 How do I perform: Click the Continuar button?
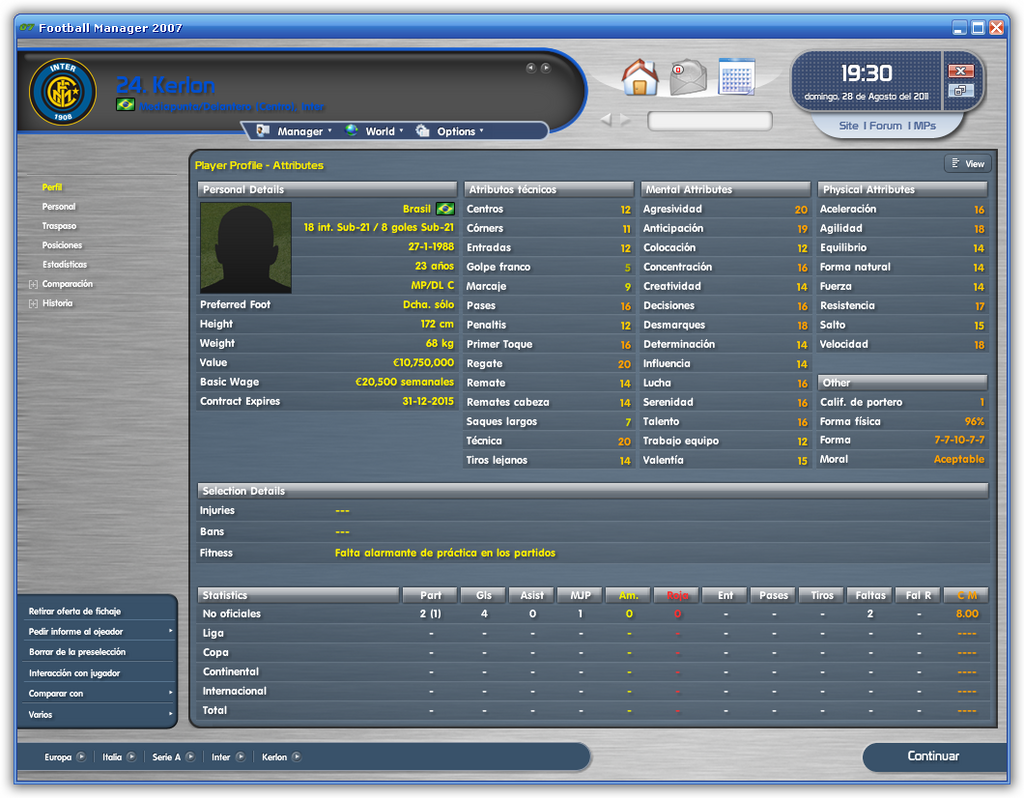[933, 756]
